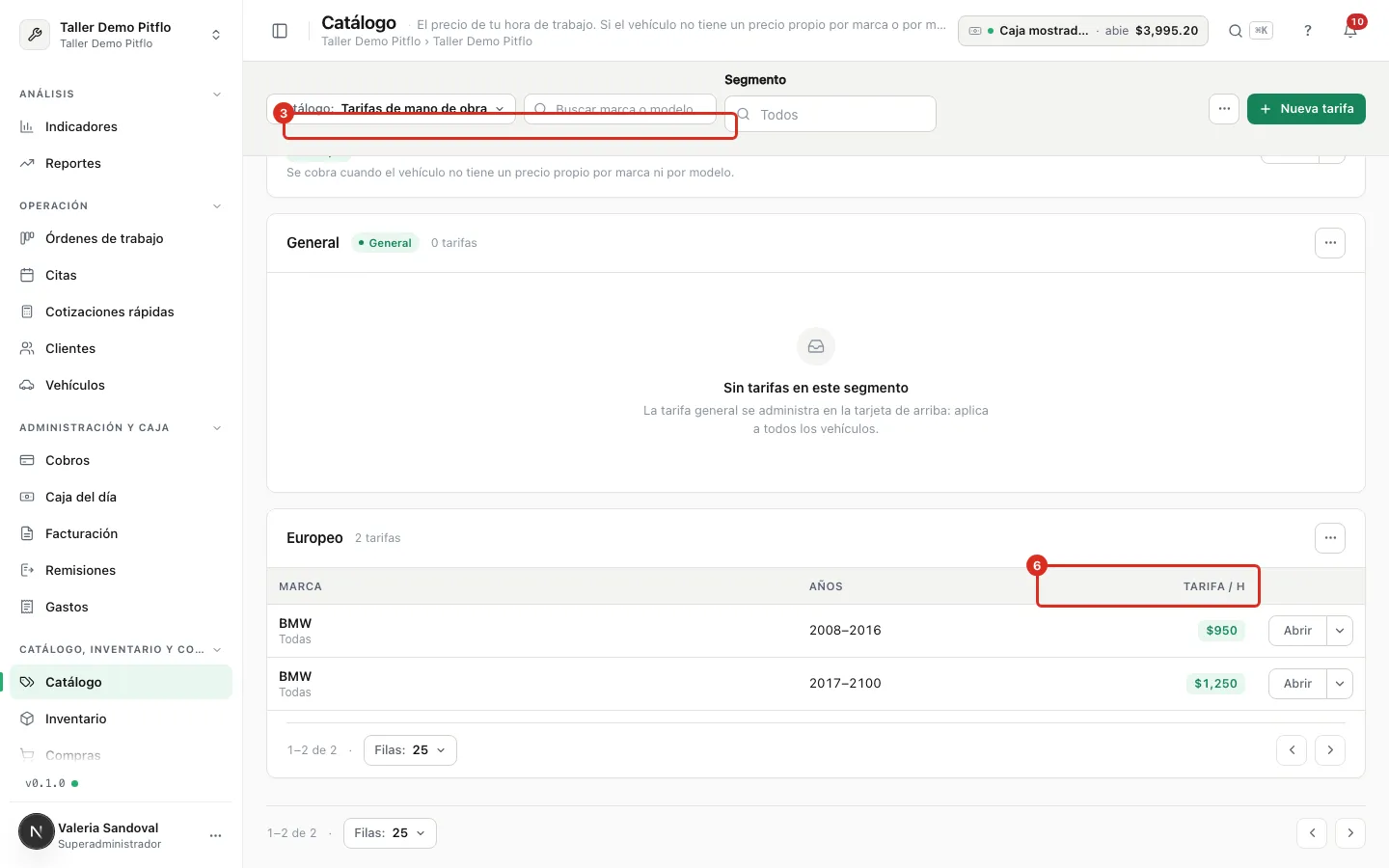Image resolution: width=1389 pixels, height=868 pixels.
Task: Click the Buscar marca o modelo field
Action: click(620, 109)
